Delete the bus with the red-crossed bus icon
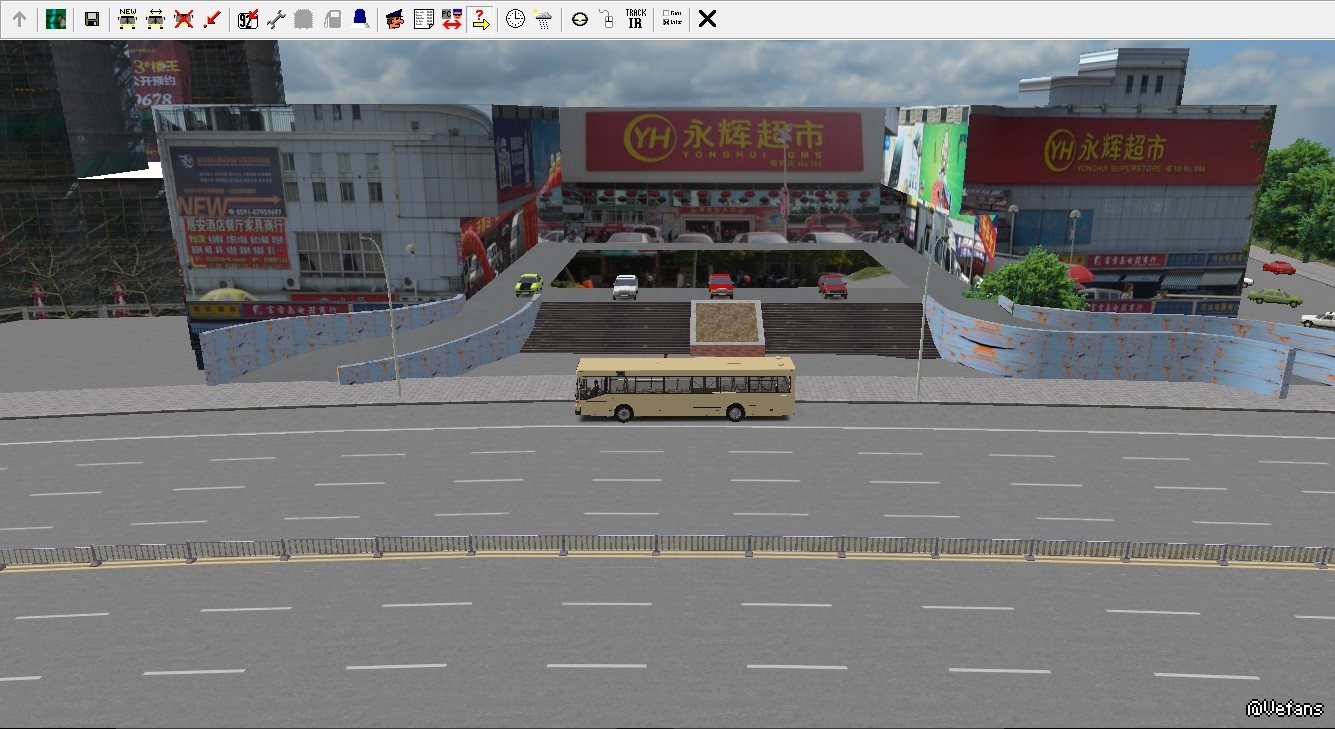Image resolution: width=1335 pixels, height=729 pixels. (x=184, y=19)
